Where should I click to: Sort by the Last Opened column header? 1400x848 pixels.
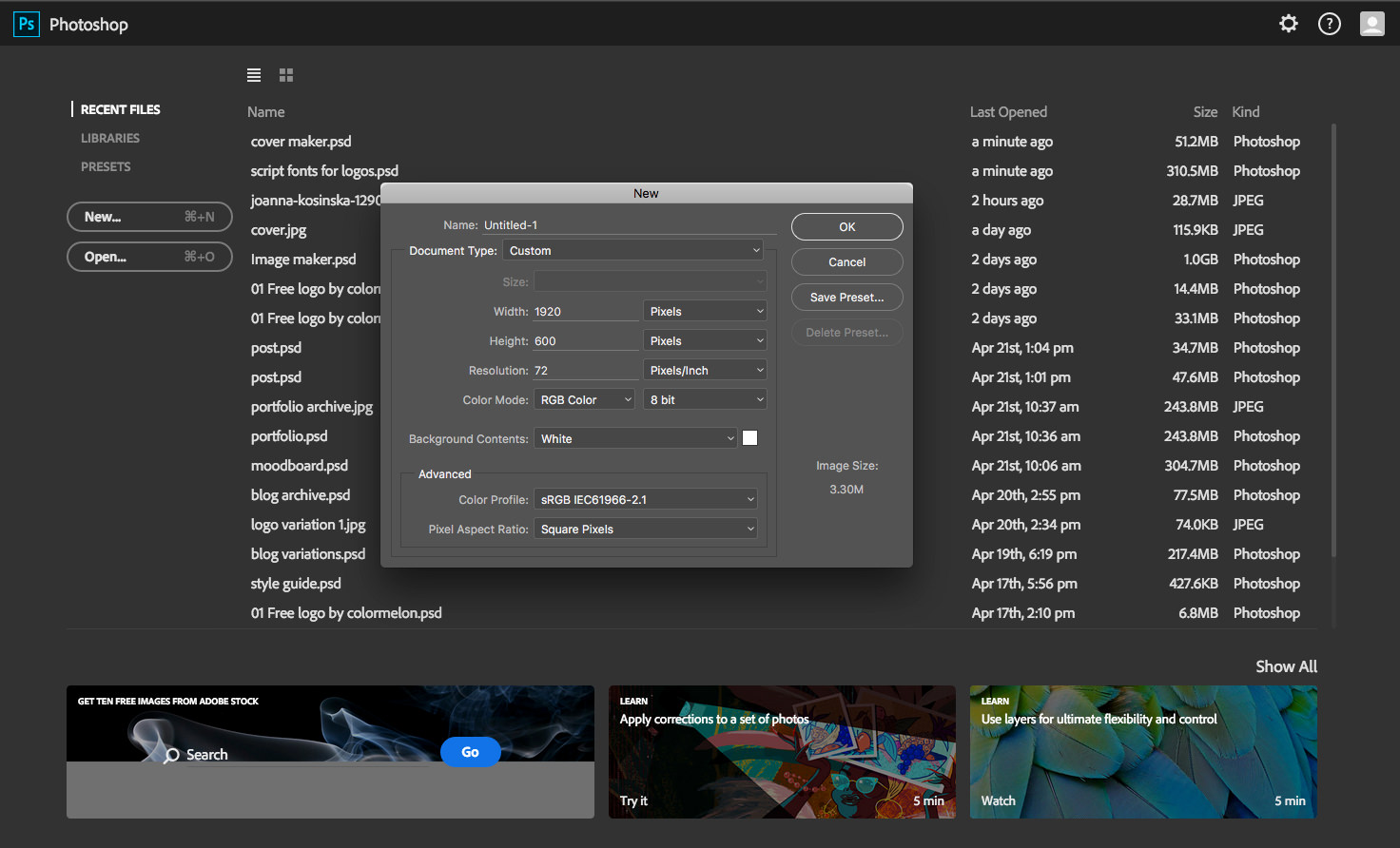1008,112
